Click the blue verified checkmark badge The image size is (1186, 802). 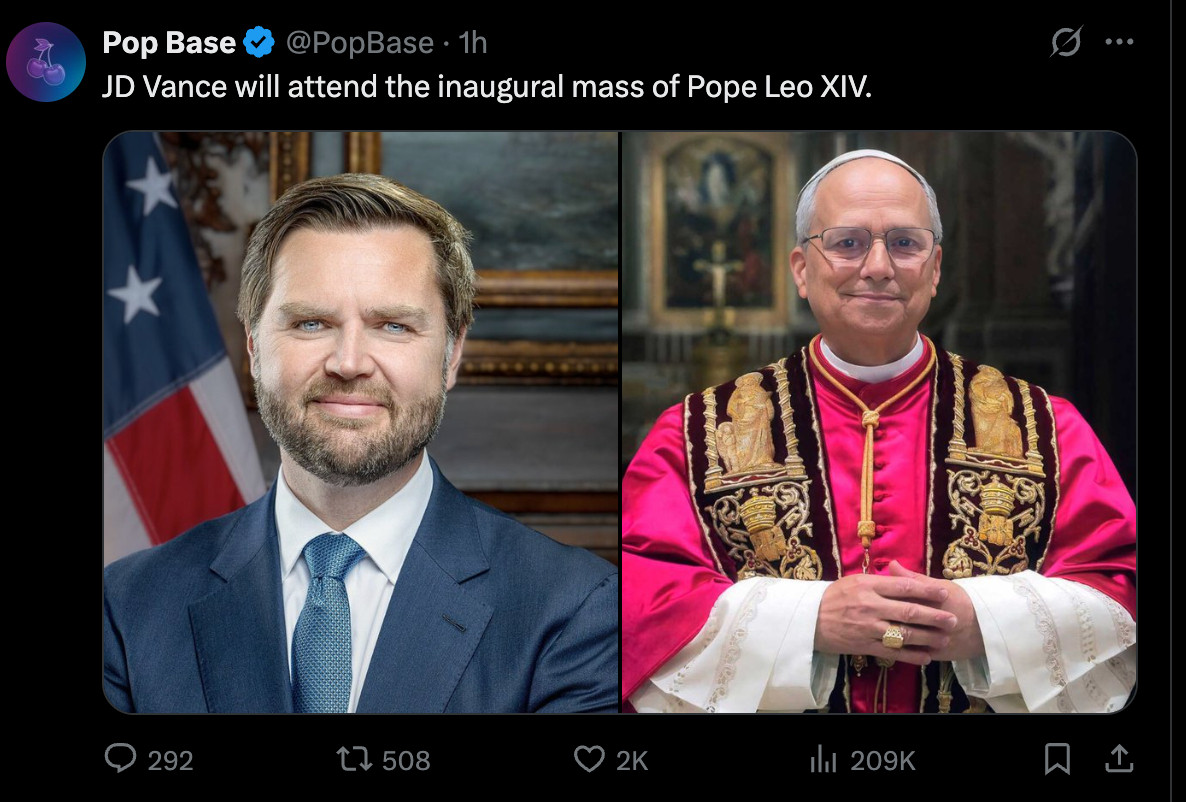(x=259, y=42)
